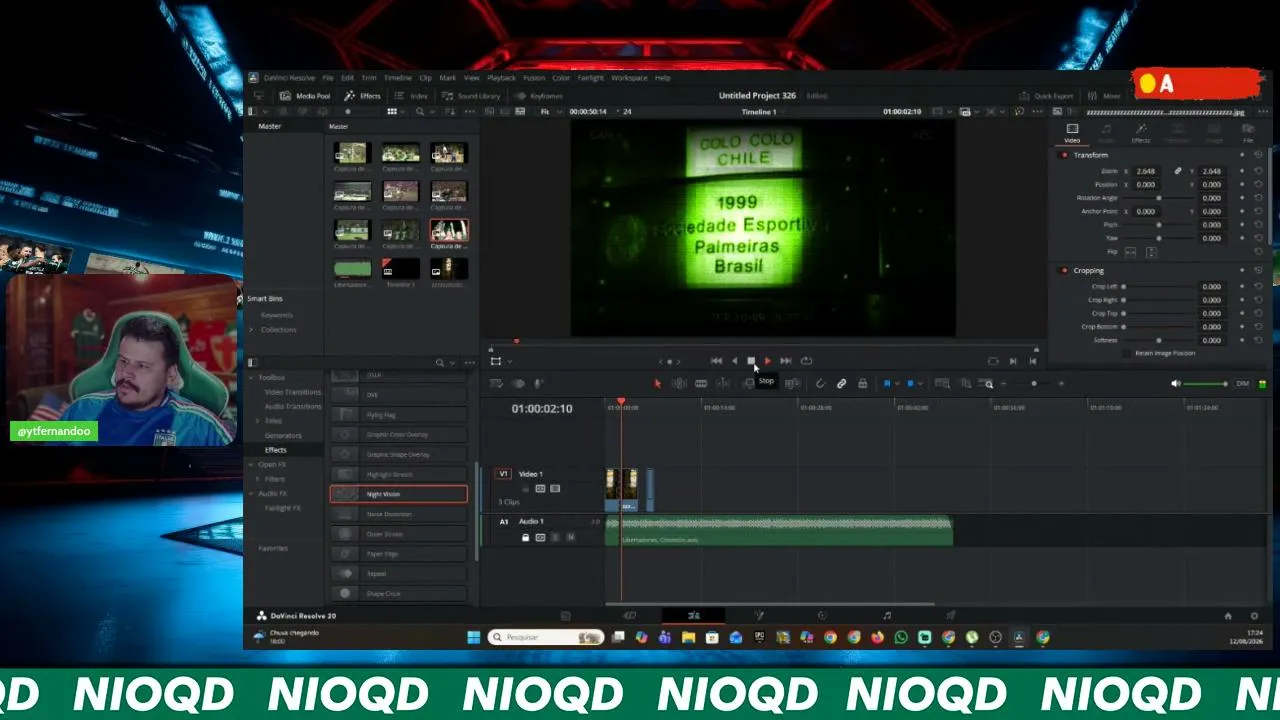Viewport: 1280px width, 720px height.
Task: Toggle the Effects panel button
Action: pyautogui.click(x=363, y=96)
